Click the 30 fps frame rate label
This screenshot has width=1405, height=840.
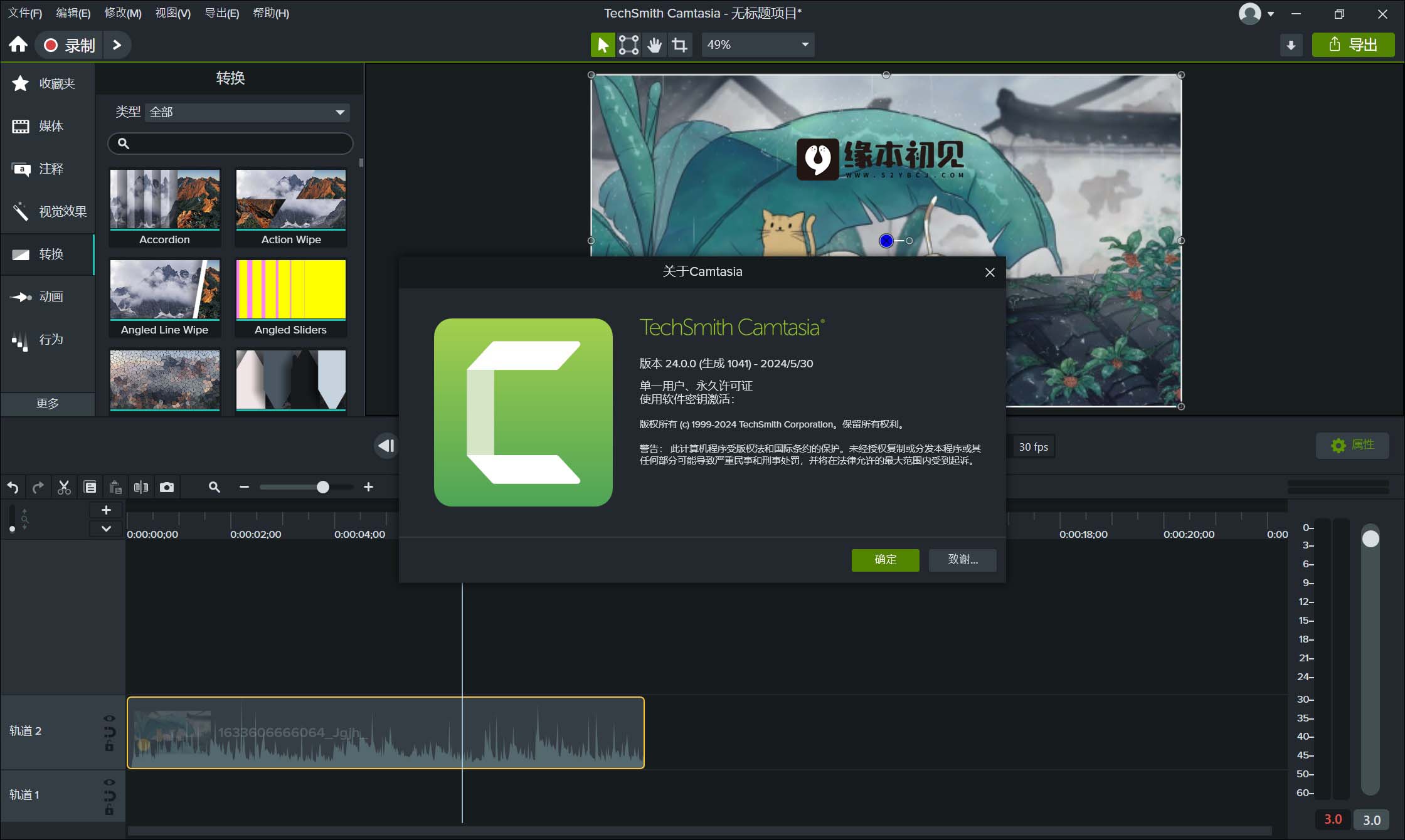(1033, 447)
